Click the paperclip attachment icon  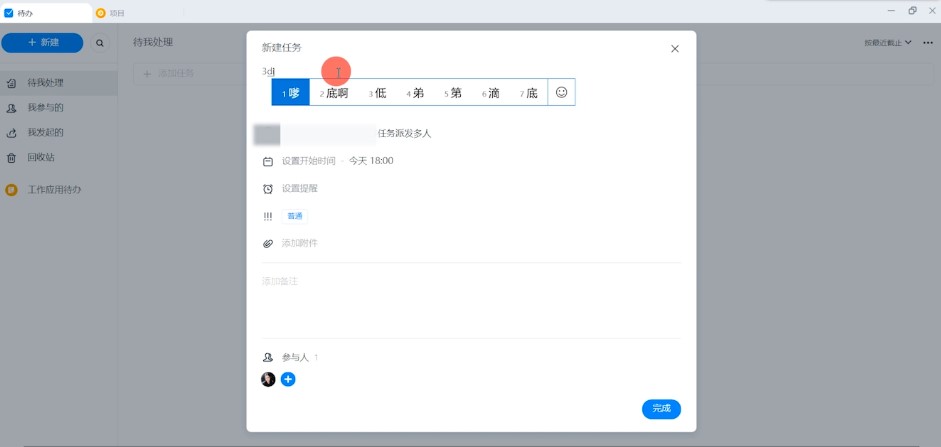[268, 244]
